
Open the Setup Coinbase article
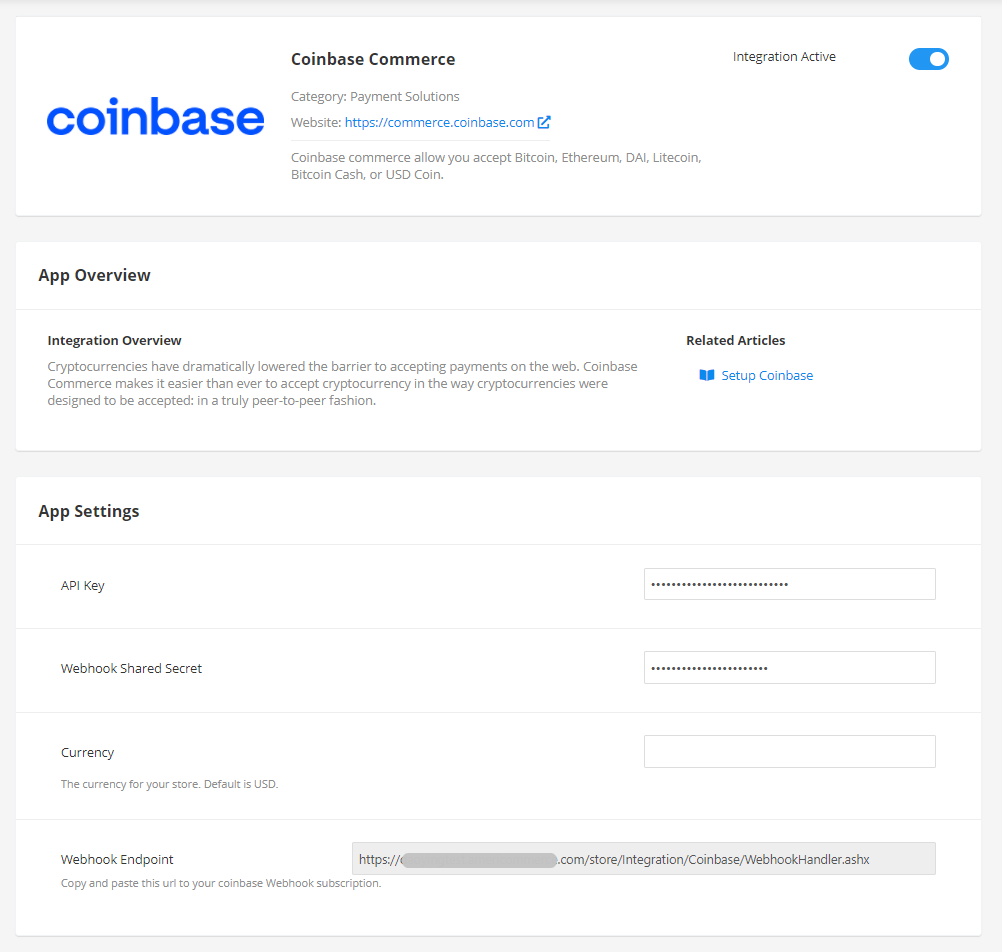click(x=767, y=375)
